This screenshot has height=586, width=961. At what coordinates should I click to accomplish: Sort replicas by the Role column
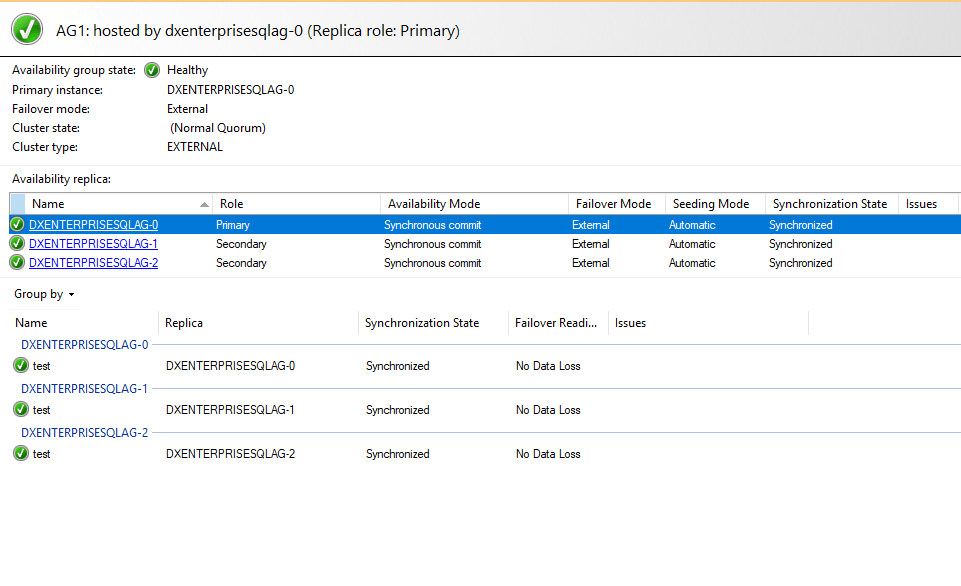pyautogui.click(x=232, y=203)
